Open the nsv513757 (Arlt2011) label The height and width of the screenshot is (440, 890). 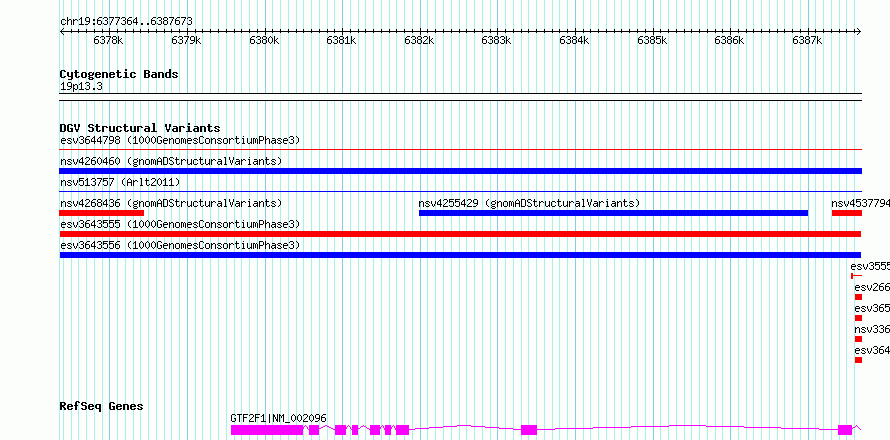[120, 182]
